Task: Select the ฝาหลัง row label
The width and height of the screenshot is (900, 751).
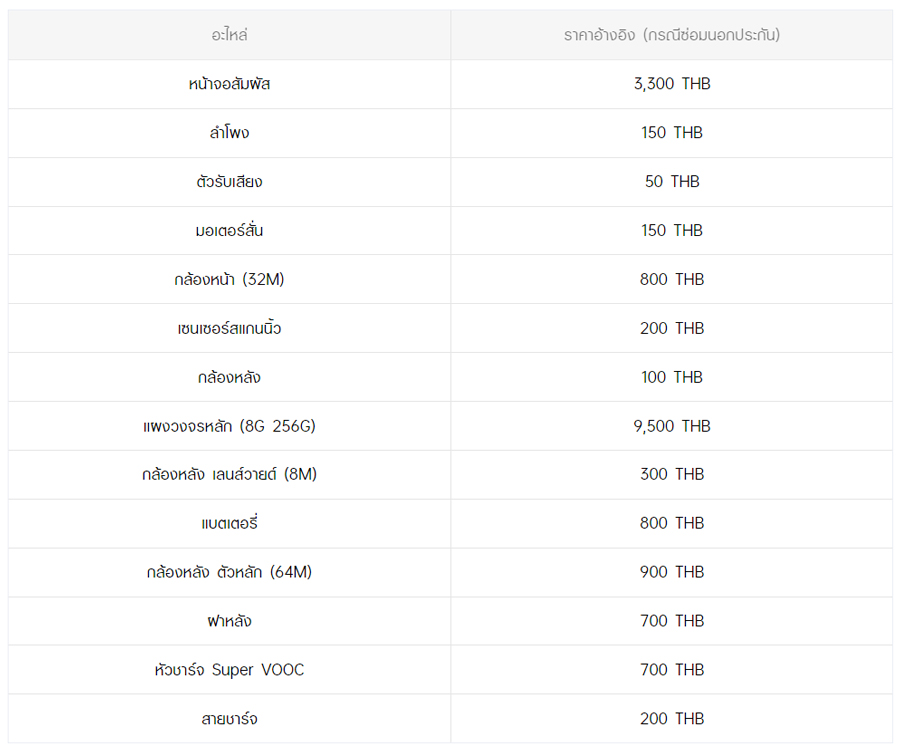Action: [x=229, y=621]
